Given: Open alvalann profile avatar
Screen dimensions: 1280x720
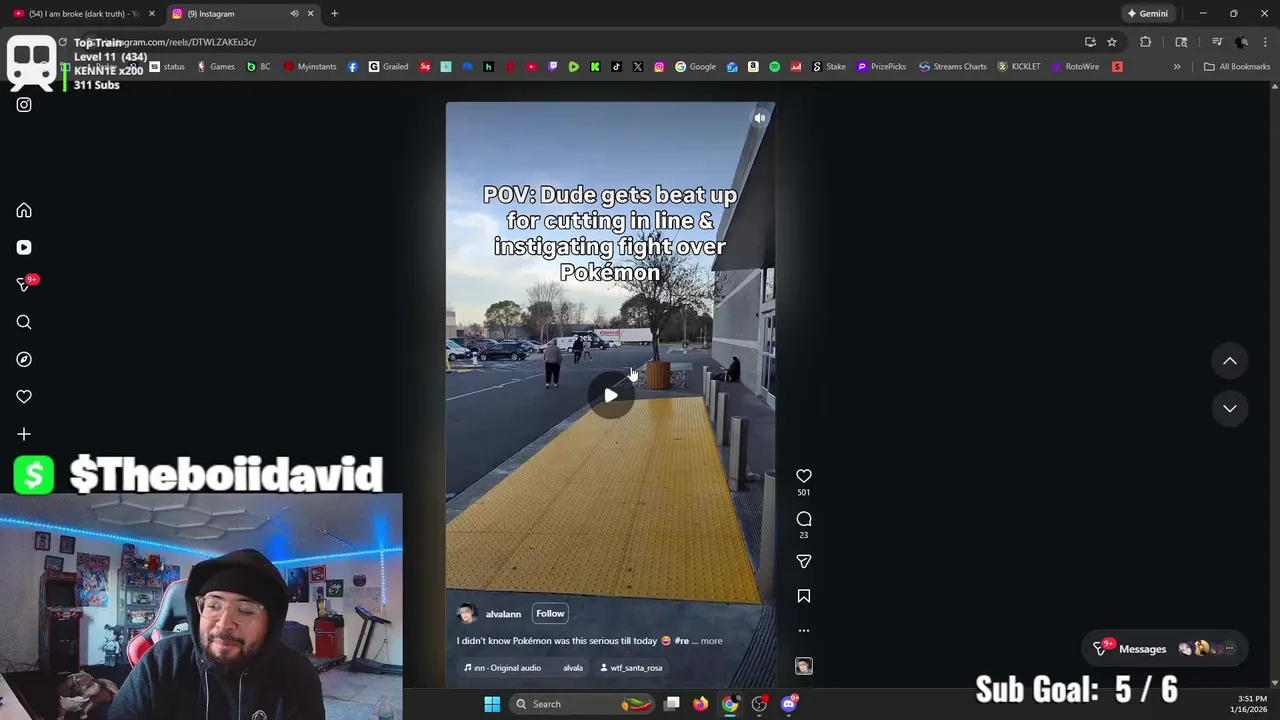Looking at the screenshot, I should click(x=466, y=614).
